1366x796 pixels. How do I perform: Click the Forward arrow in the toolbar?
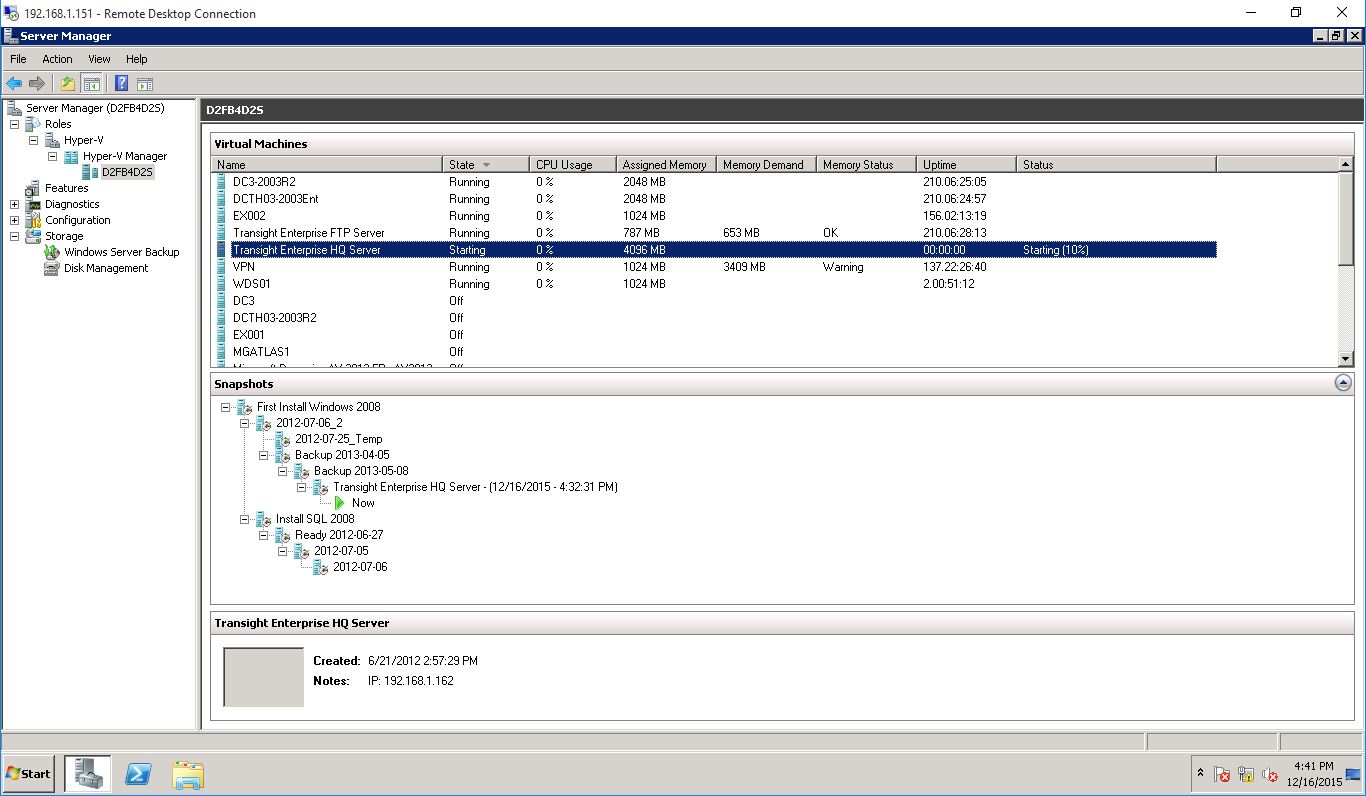pyautogui.click(x=37, y=84)
